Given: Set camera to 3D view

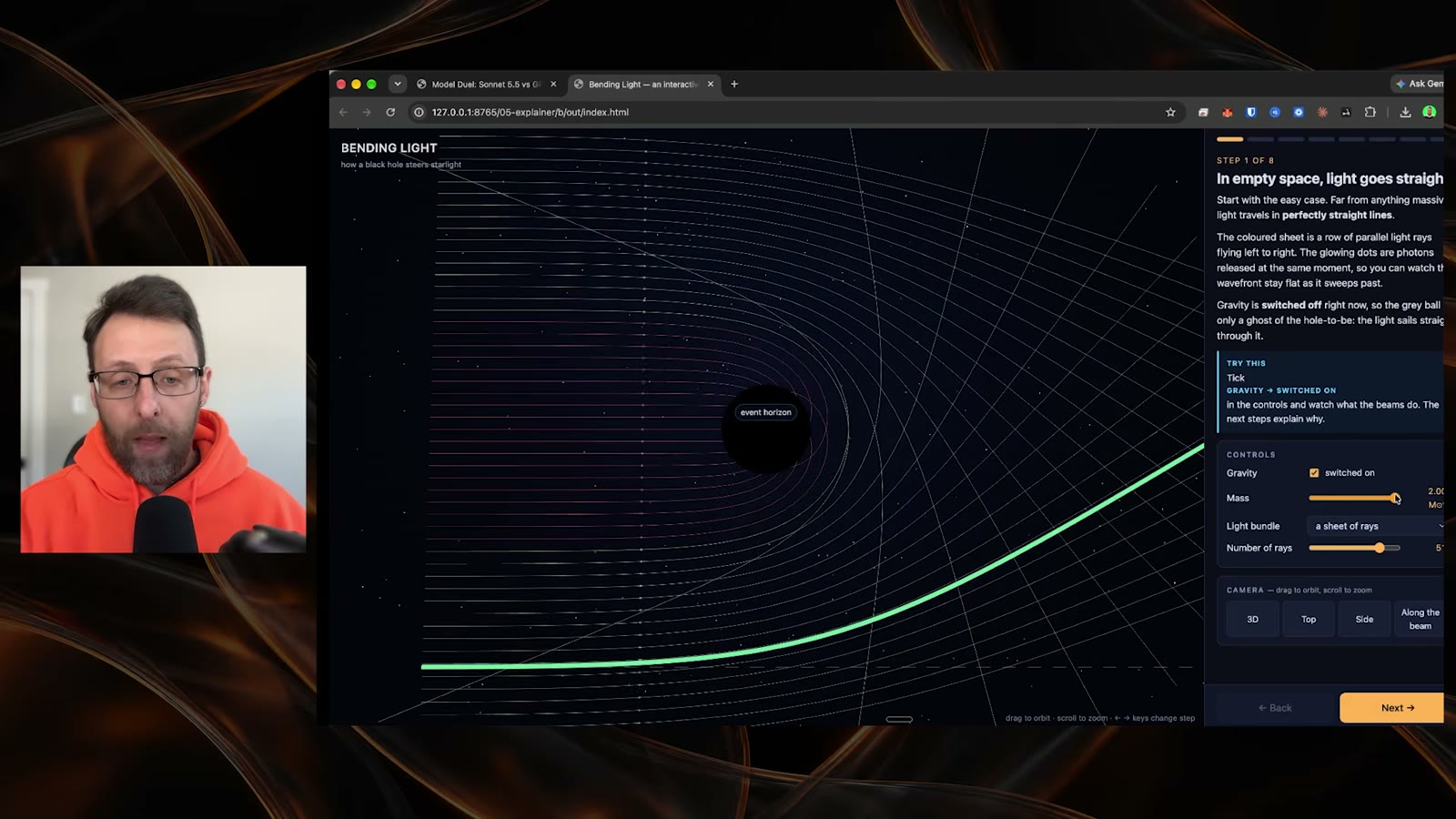Looking at the screenshot, I should coord(1252,619).
